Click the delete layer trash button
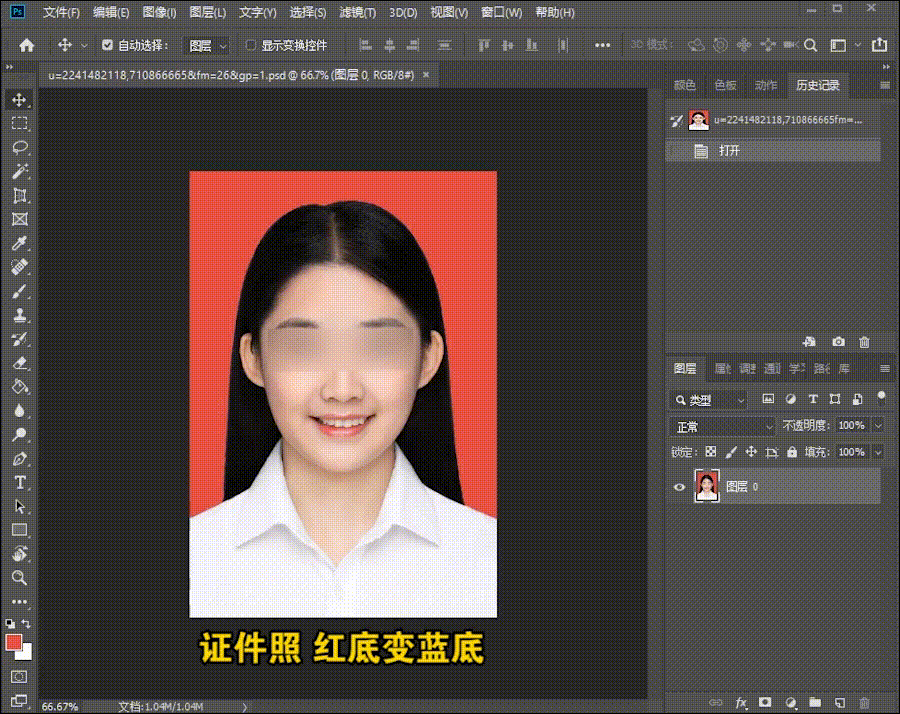Viewport: 900px width, 714px height. pos(865,702)
